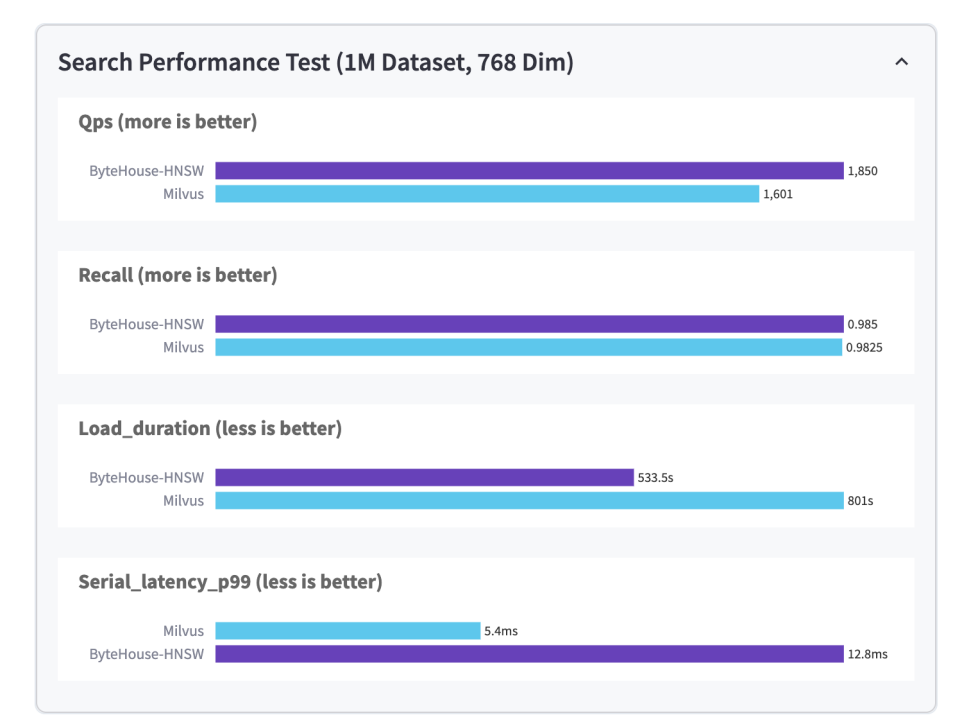The image size is (962, 720).
Task: Select the Milvus Load_duration bar
Action: click(x=529, y=500)
